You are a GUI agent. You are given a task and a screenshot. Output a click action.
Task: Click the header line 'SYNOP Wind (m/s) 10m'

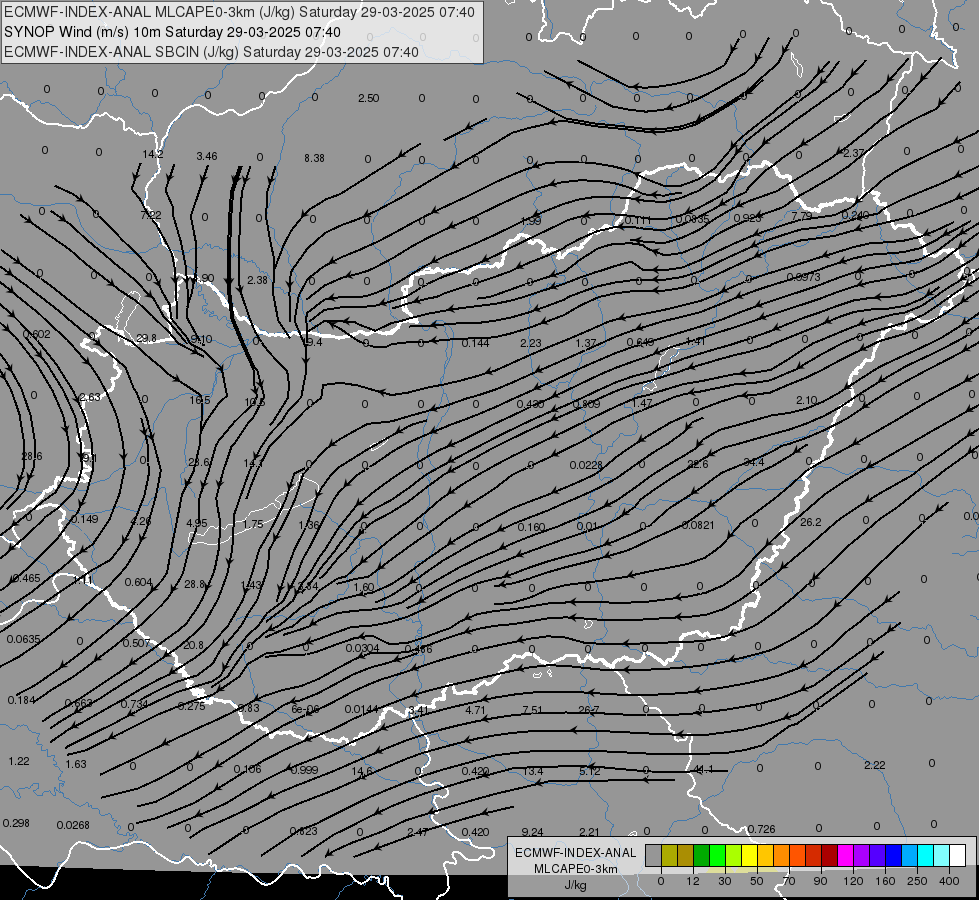click(84, 32)
